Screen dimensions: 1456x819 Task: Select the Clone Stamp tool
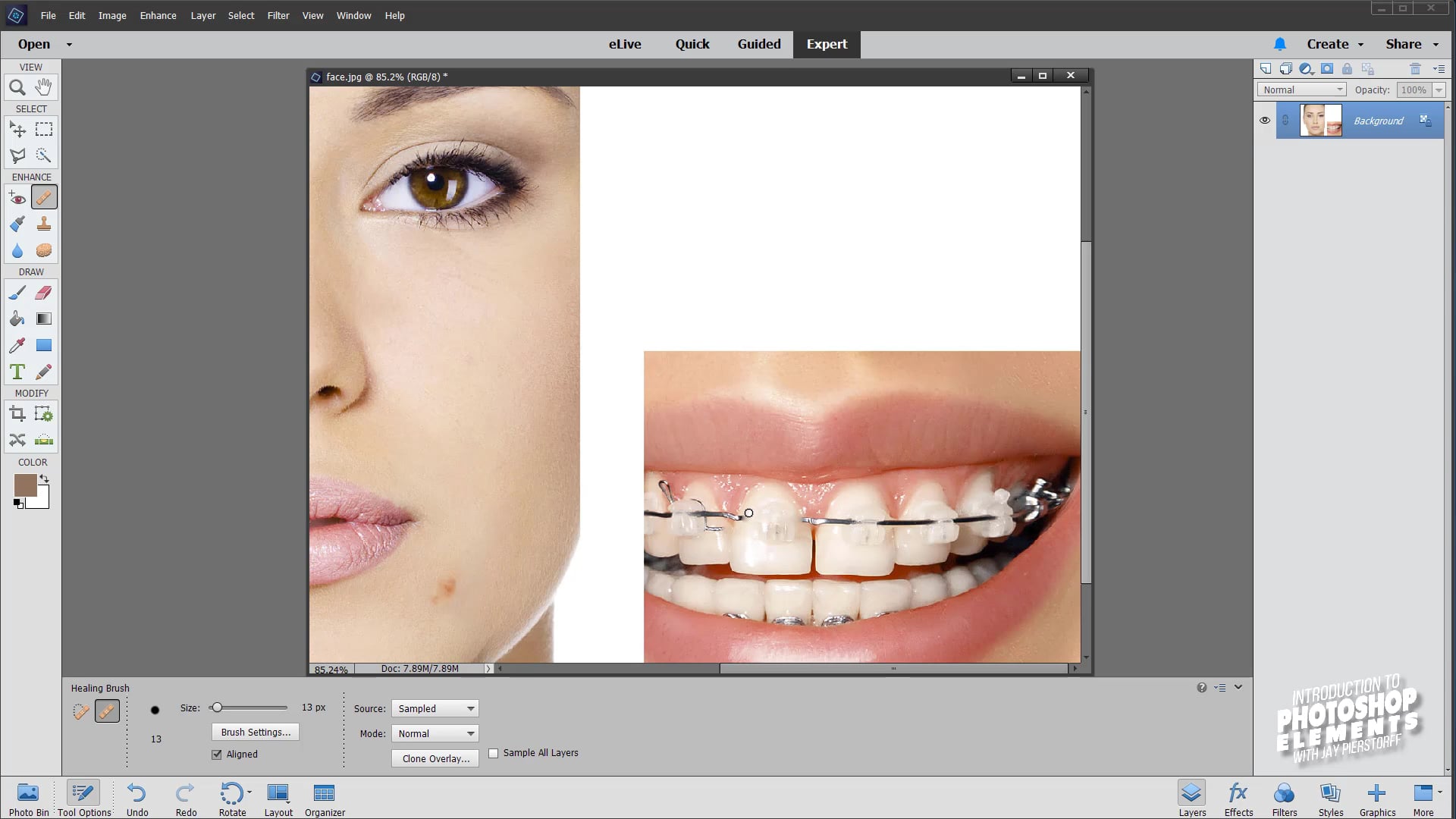[44, 224]
